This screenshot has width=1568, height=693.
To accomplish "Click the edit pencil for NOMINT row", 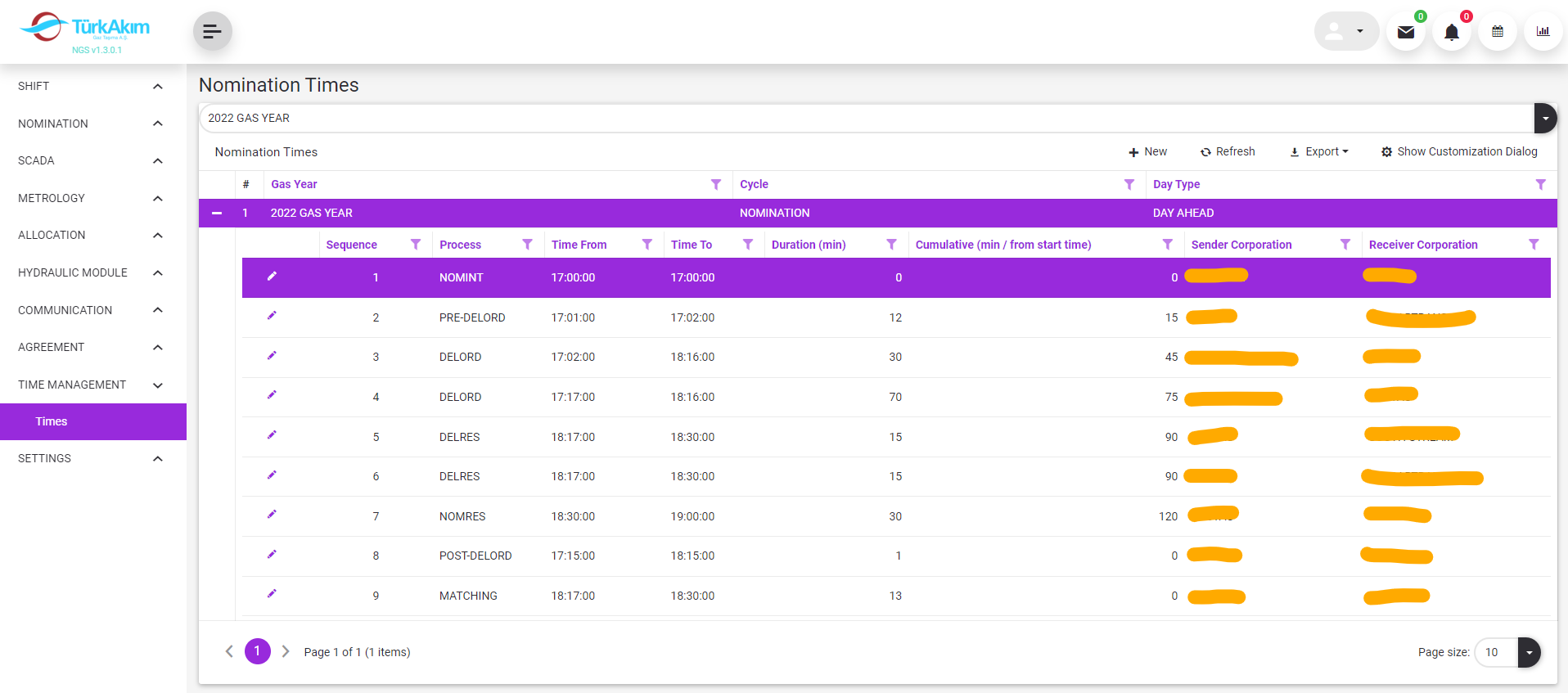I will [x=272, y=277].
